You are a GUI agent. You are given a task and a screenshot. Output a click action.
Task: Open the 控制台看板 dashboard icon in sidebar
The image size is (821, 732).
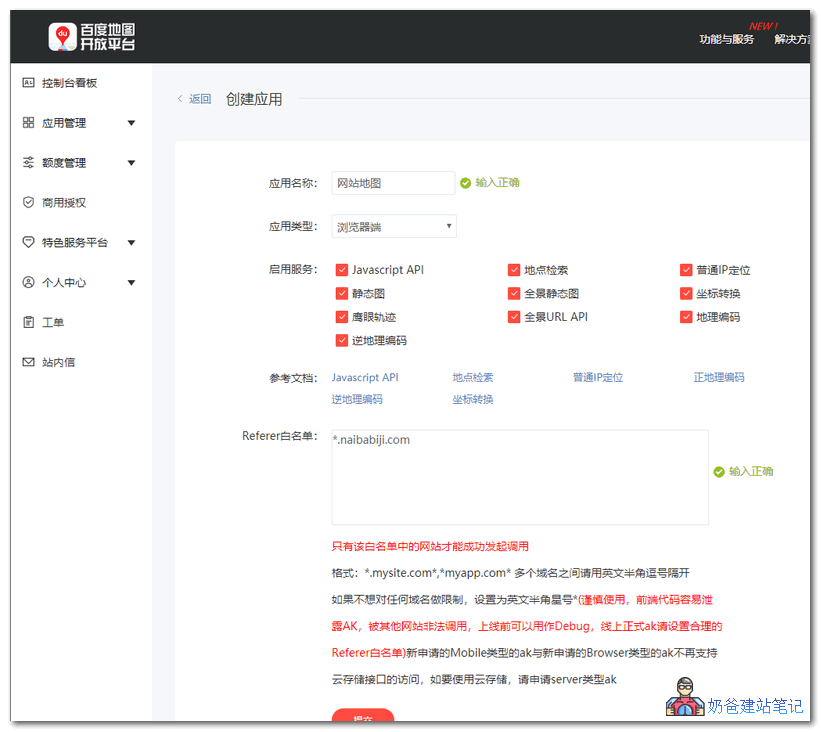point(29,83)
